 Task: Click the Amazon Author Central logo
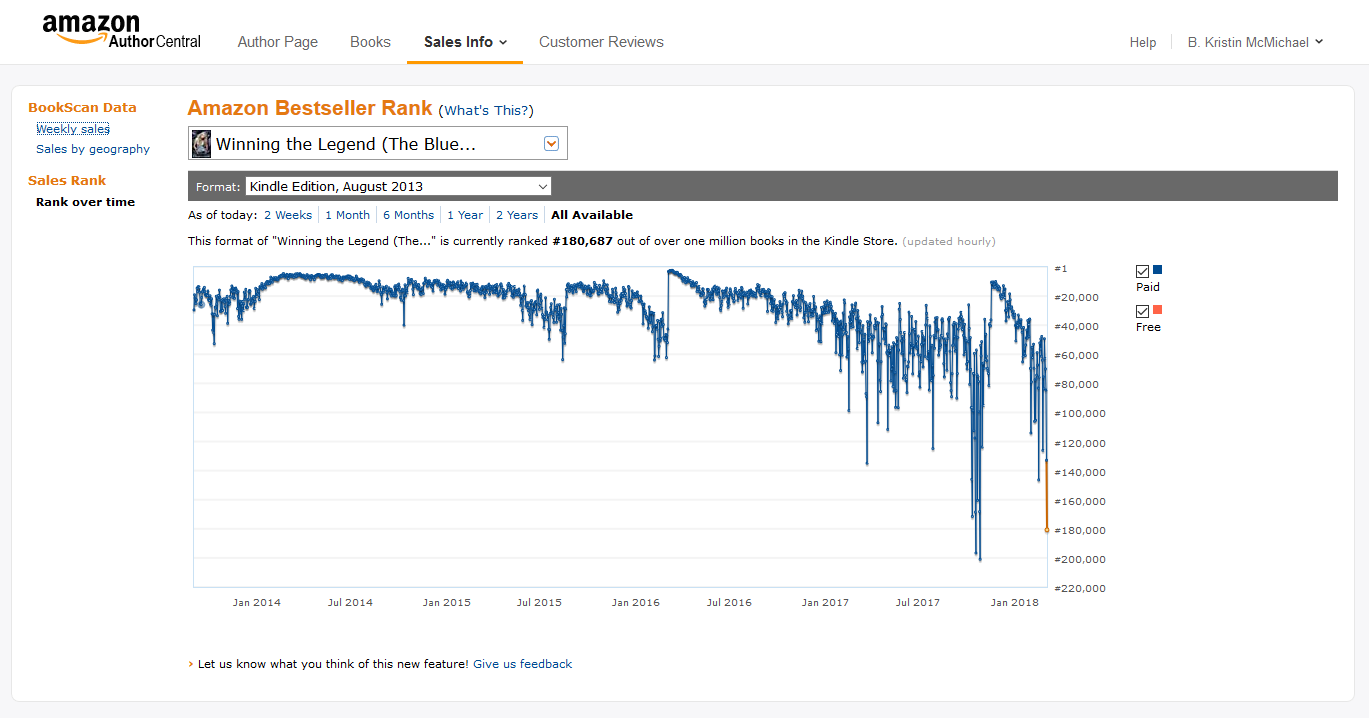point(122,32)
